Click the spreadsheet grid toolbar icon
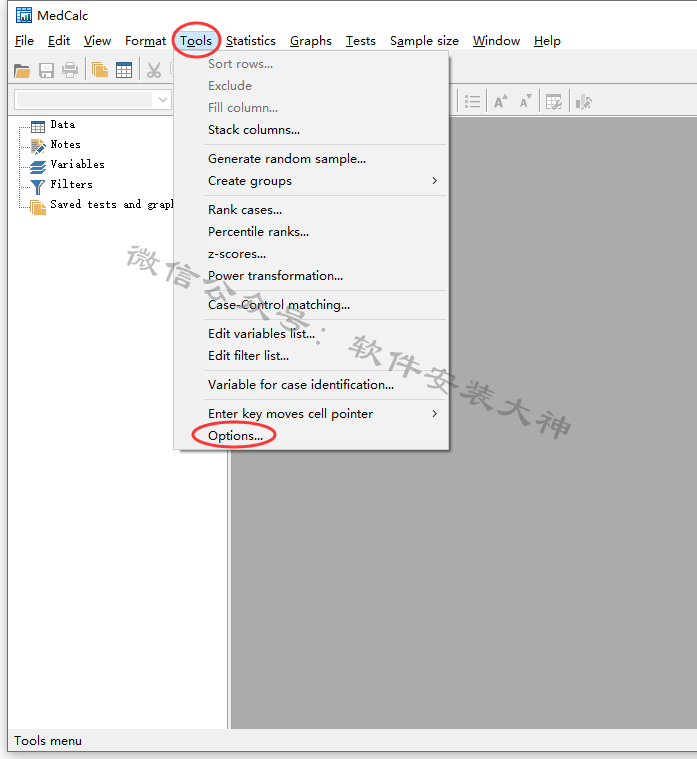 pyautogui.click(x=124, y=70)
